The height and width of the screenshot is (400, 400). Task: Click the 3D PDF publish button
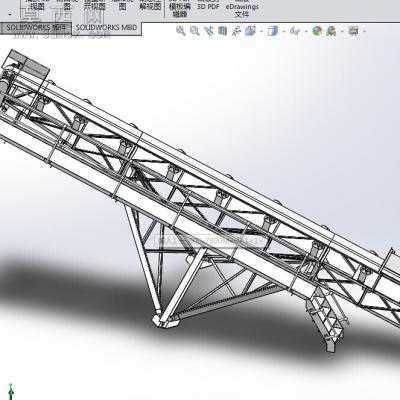208,6
